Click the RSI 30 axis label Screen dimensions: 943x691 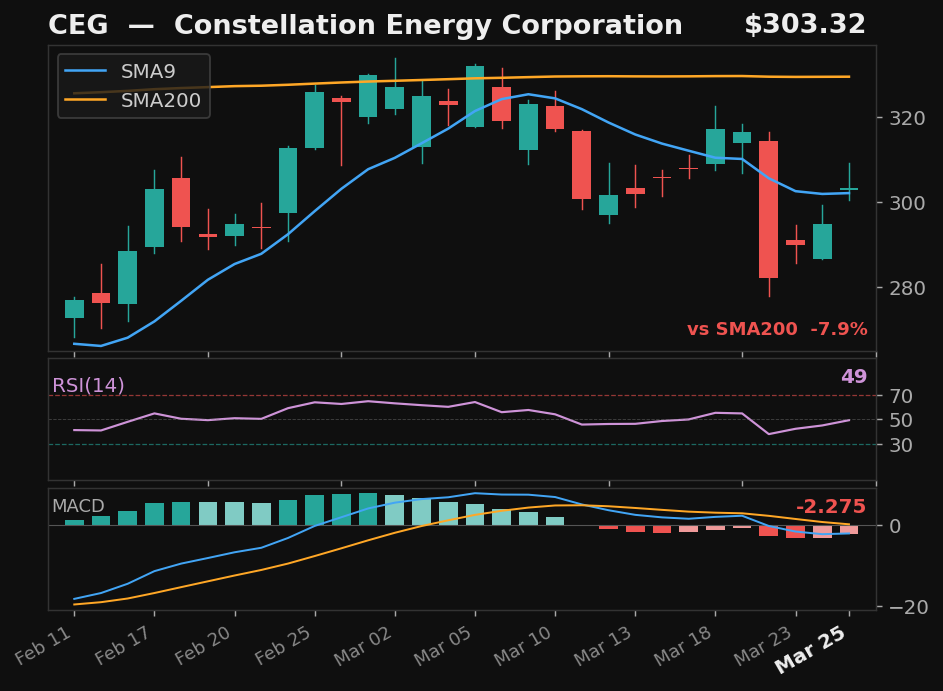(x=902, y=446)
